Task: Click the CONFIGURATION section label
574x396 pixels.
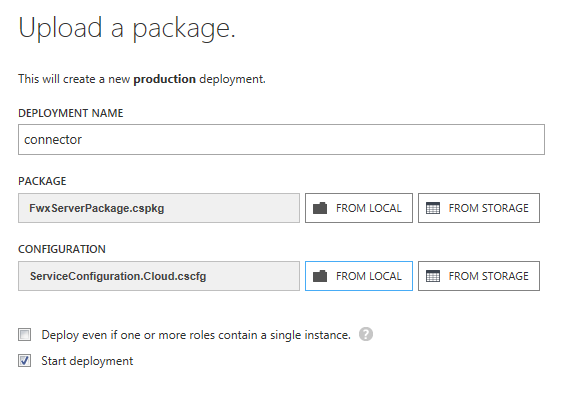Action: tap(62, 249)
